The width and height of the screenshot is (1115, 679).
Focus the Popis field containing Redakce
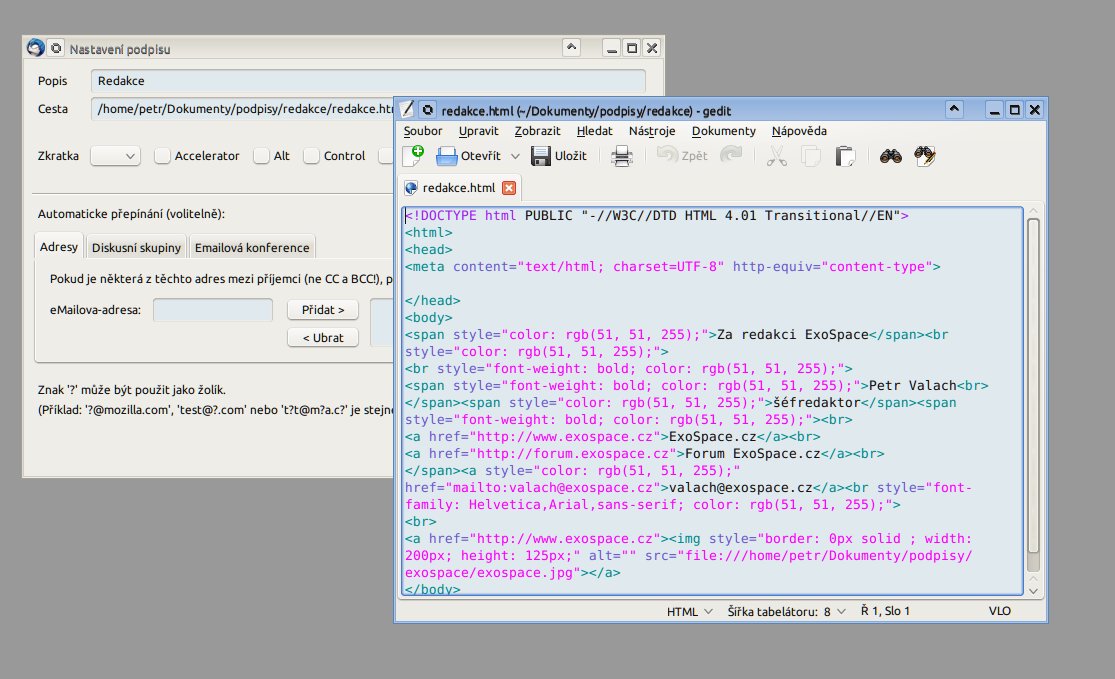368,80
